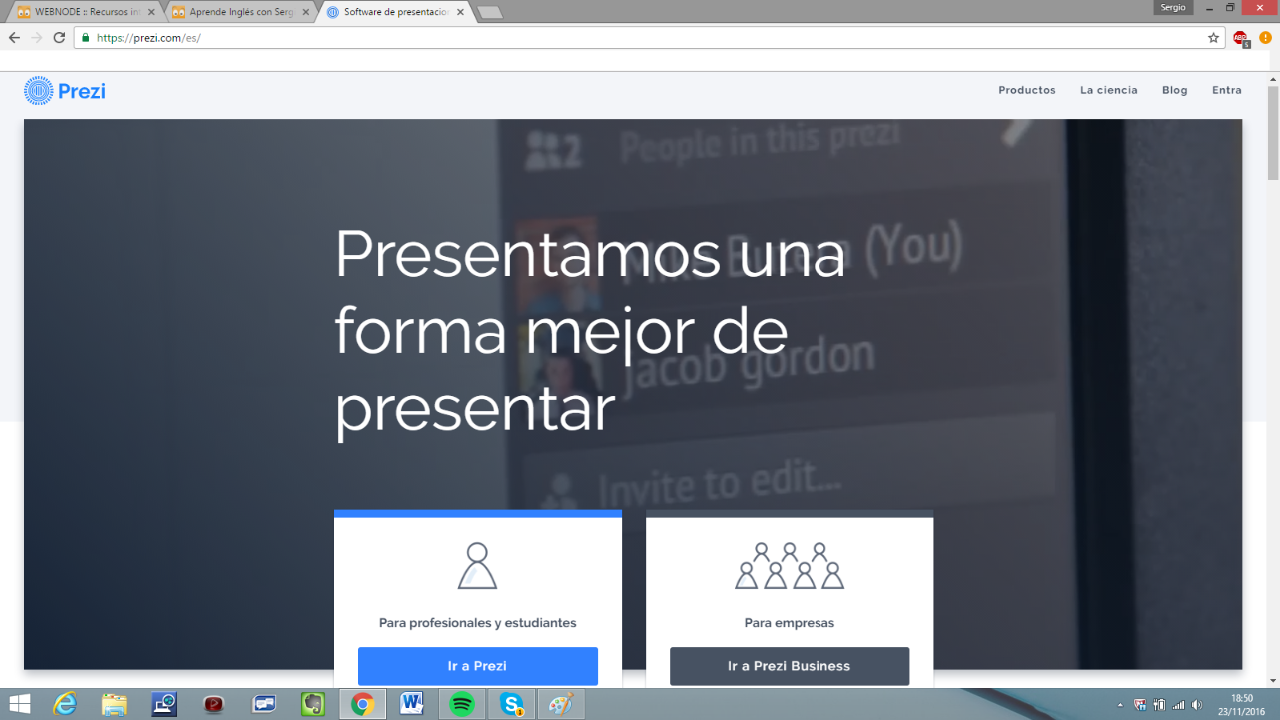Open La ciencia in the navigation bar
This screenshot has width=1280, height=720.
click(x=1108, y=90)
